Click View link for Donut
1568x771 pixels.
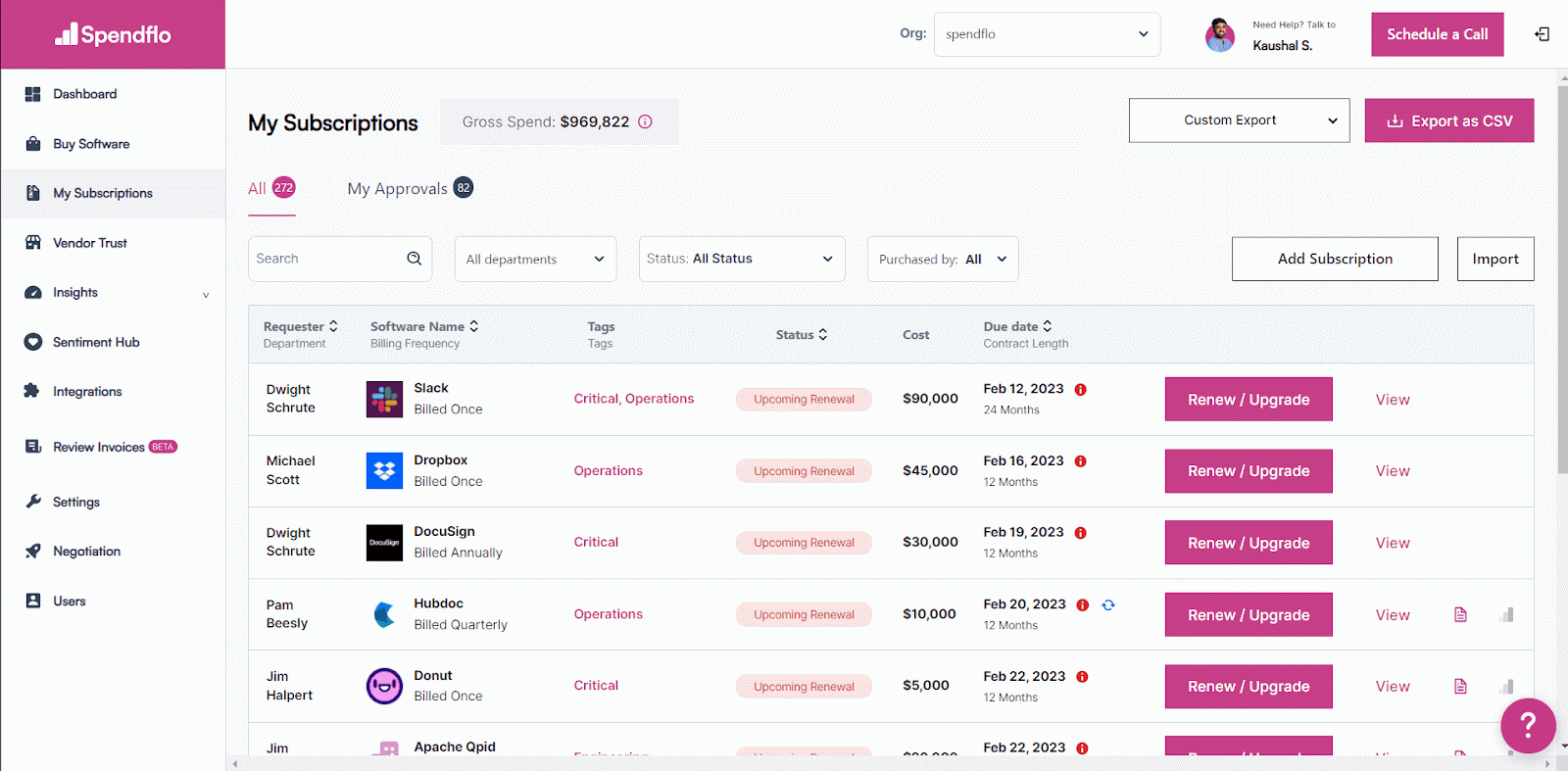(x=1393, y=687)
